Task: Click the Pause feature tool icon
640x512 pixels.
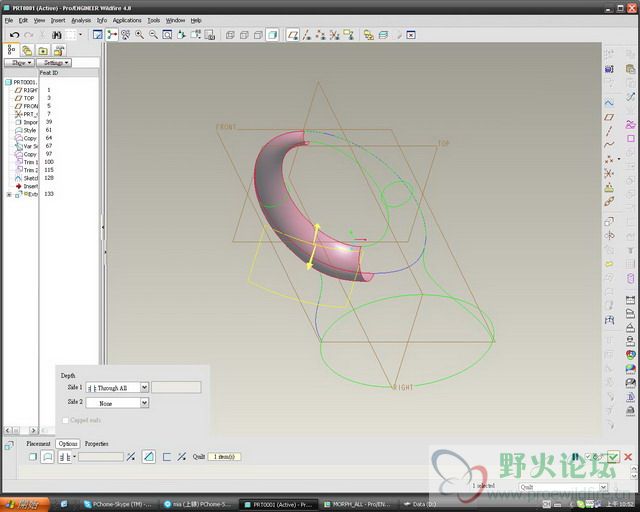Action: (576, 456)
